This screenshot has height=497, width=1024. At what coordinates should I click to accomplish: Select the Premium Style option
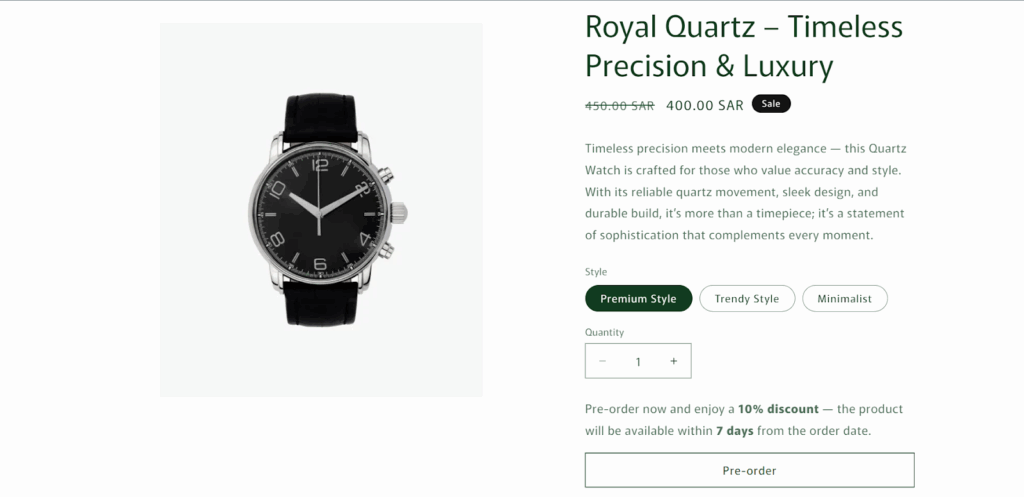pyautogui.click(x=638, y=299)
